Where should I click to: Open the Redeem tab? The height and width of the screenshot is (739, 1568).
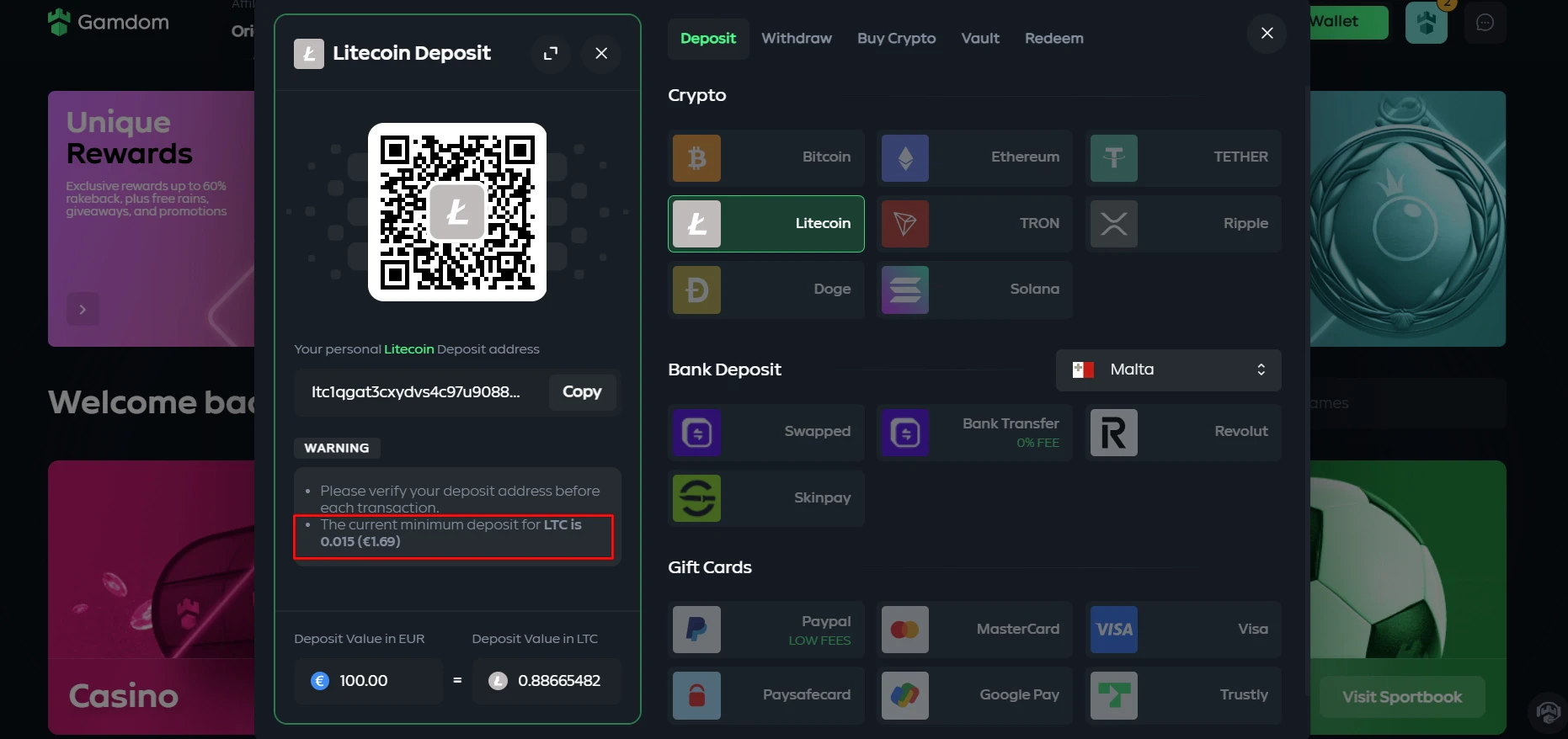[x=1054, y=39]
